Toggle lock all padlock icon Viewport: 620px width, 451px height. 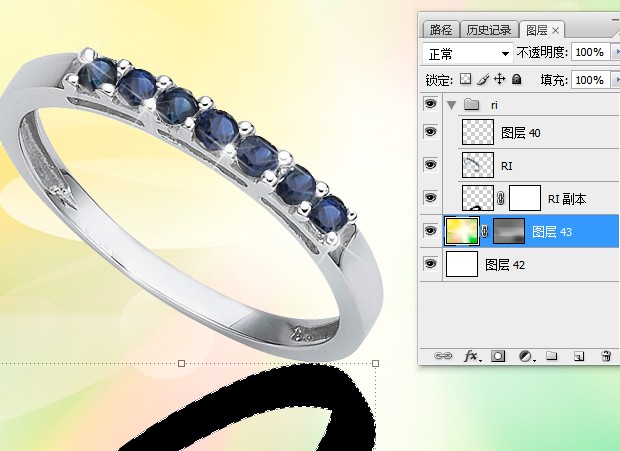(516, 79)
